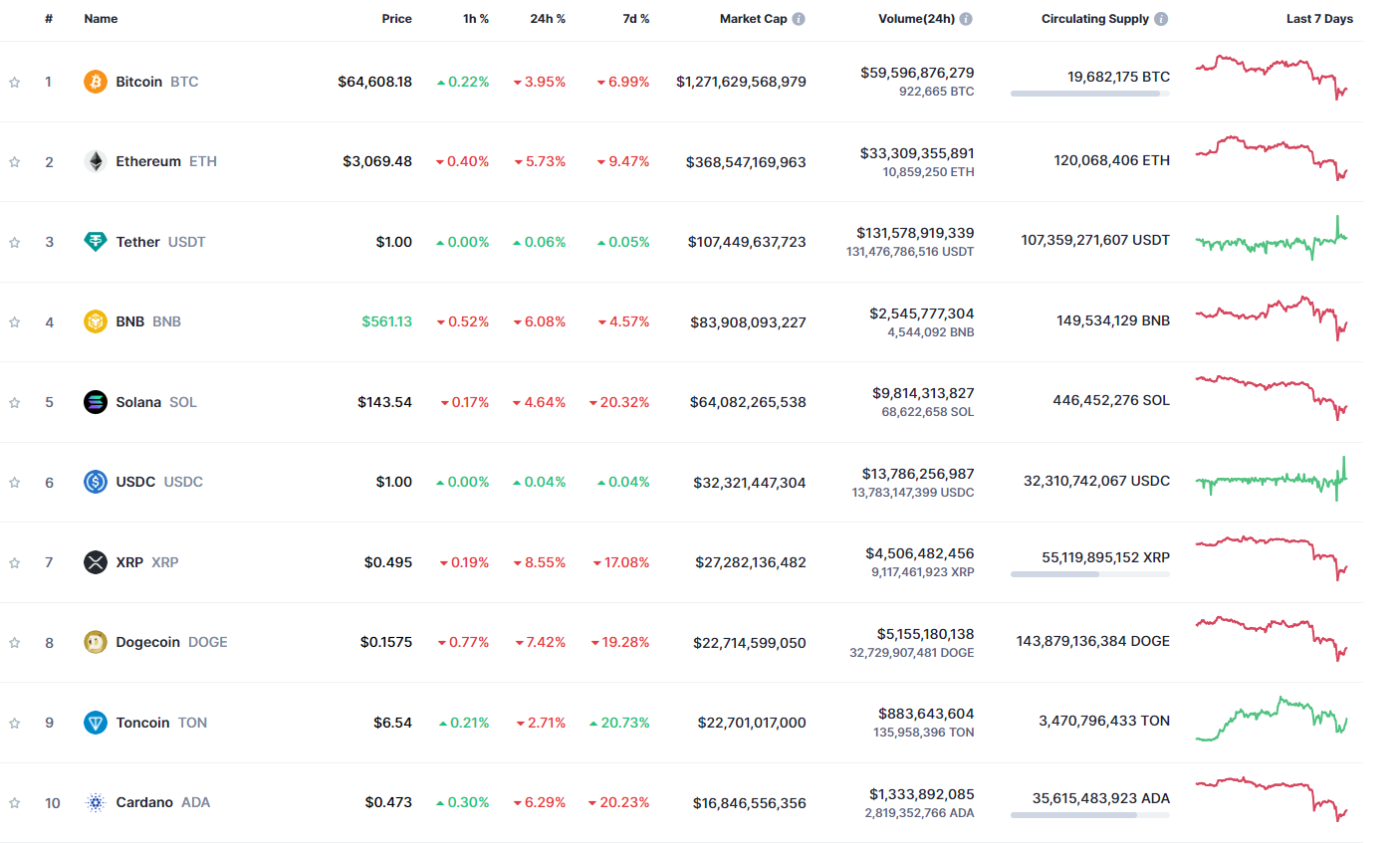The width and height of the screenshot is (1400, 843).
Task: Click Bitcoin's circulating supply progress bar
Action: (1089, 94)
